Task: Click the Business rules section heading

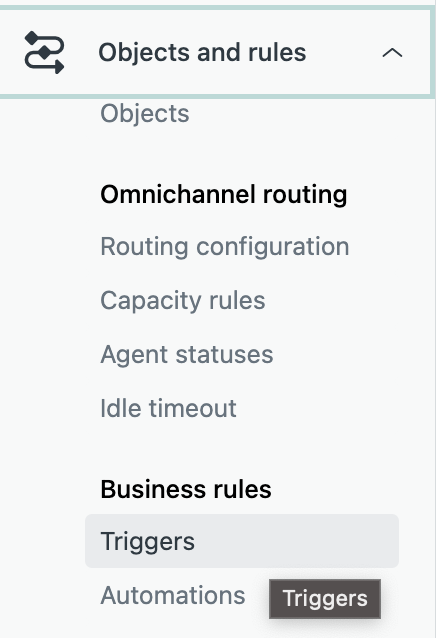Action: pyautogui.click(x=186, y=489)
